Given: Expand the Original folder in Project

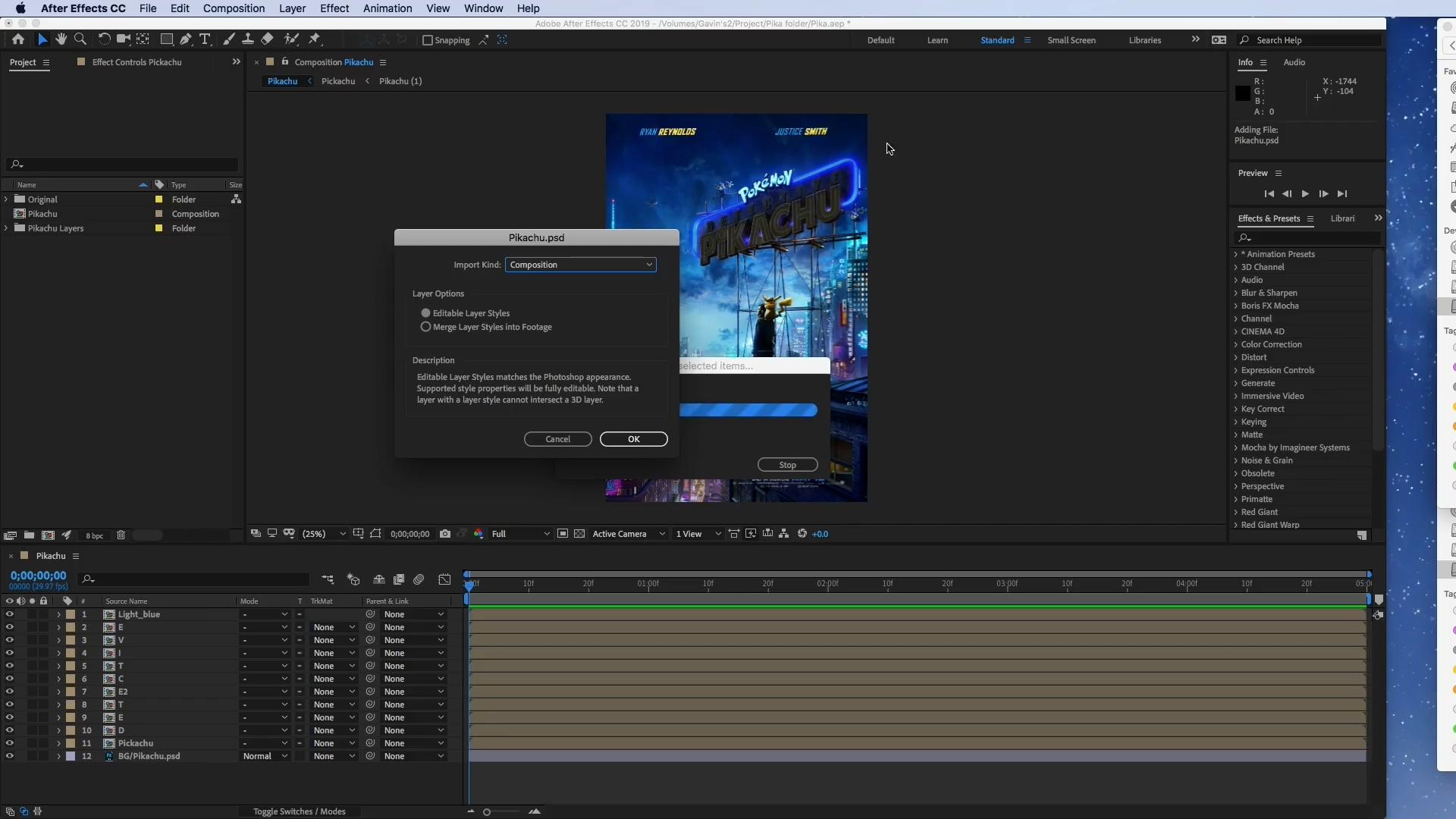Looking at the screenshot, I should [x=6, y=199].
